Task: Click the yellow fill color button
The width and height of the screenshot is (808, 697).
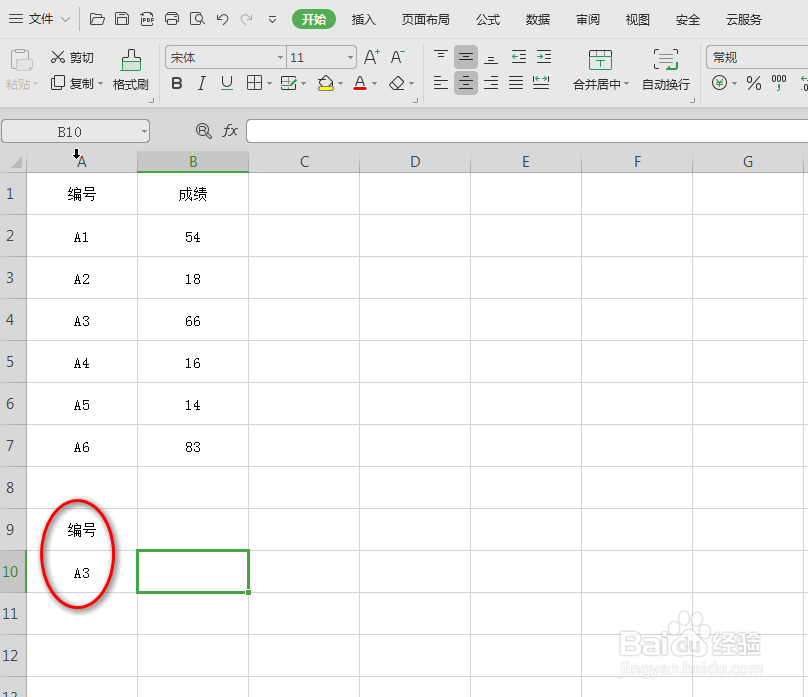Action: point(326,83)
